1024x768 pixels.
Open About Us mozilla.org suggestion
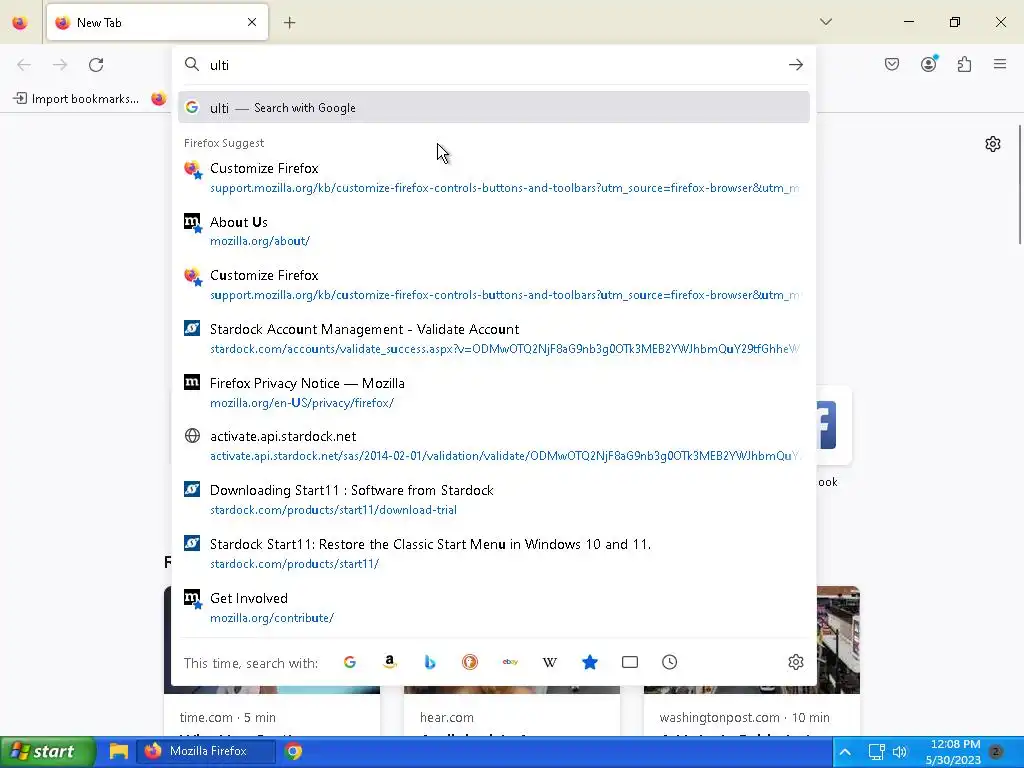click(494, 231)
